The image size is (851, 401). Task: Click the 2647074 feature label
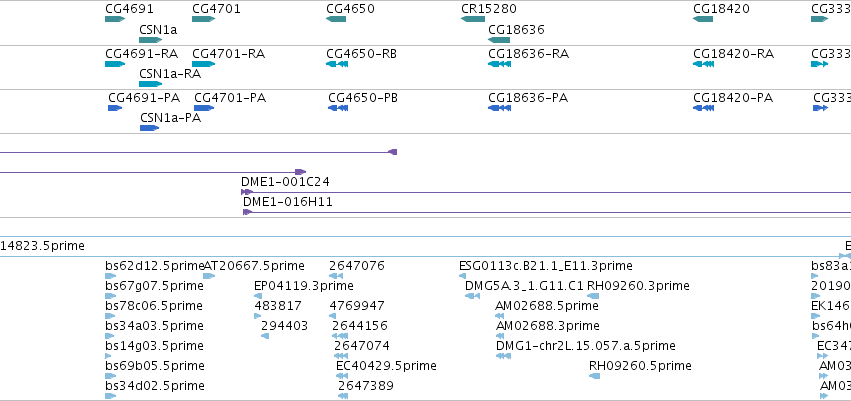tap(362, 346)
